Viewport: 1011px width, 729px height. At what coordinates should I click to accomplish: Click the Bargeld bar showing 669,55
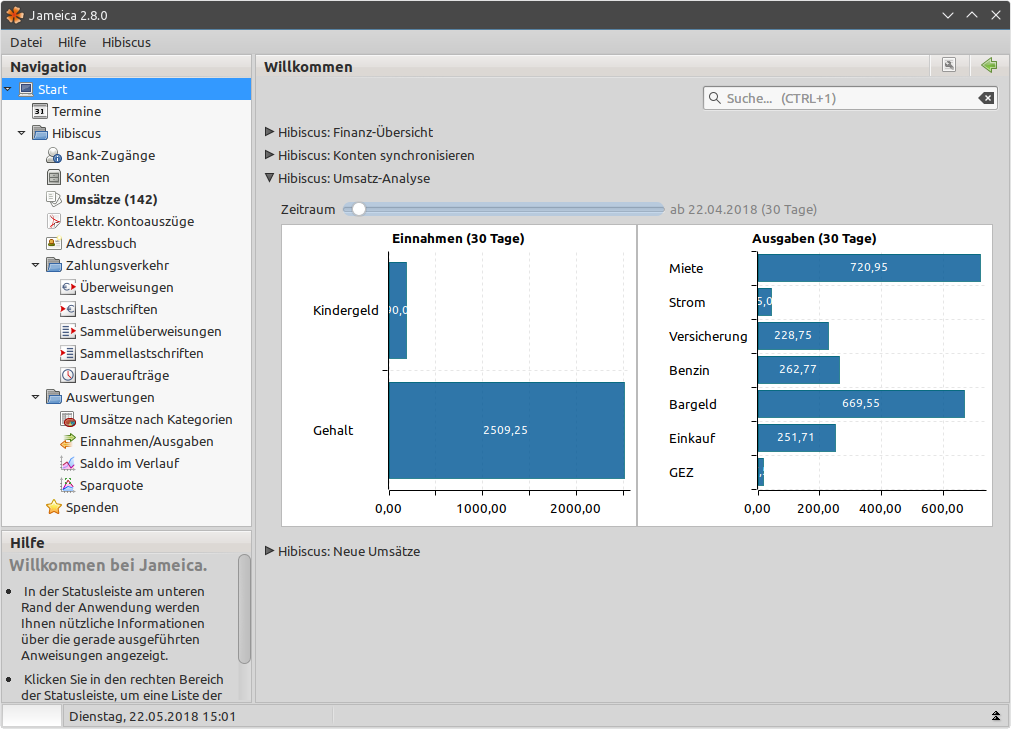tap(861, 403)
